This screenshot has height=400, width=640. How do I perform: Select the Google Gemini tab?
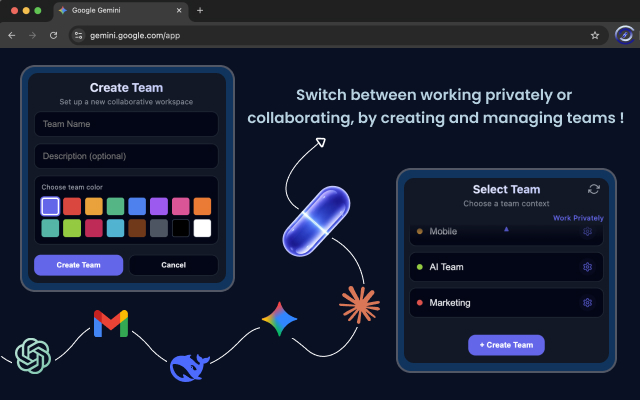121,11
